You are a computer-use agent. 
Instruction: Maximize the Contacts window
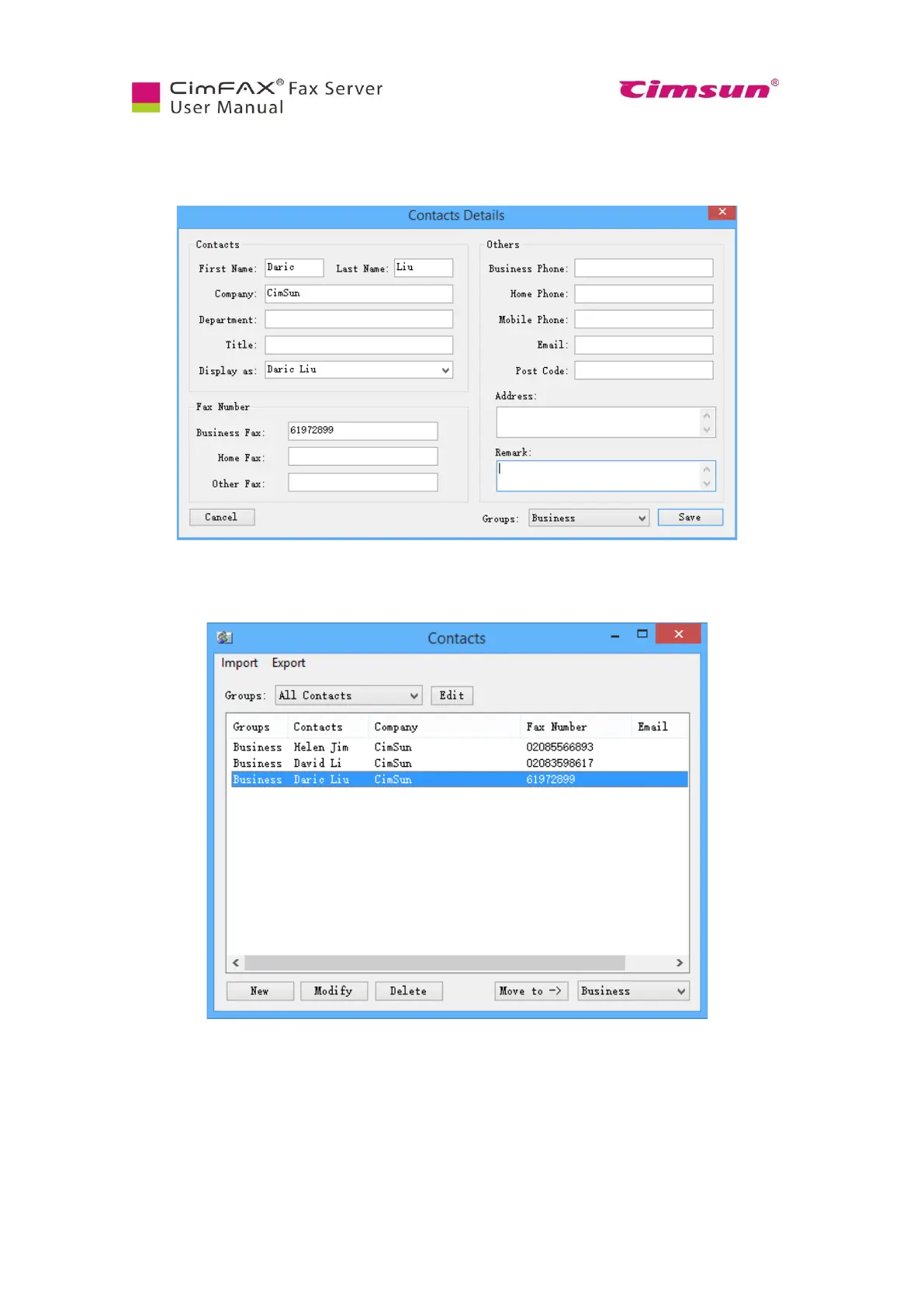pyautogui.click(x=642, y=634)
